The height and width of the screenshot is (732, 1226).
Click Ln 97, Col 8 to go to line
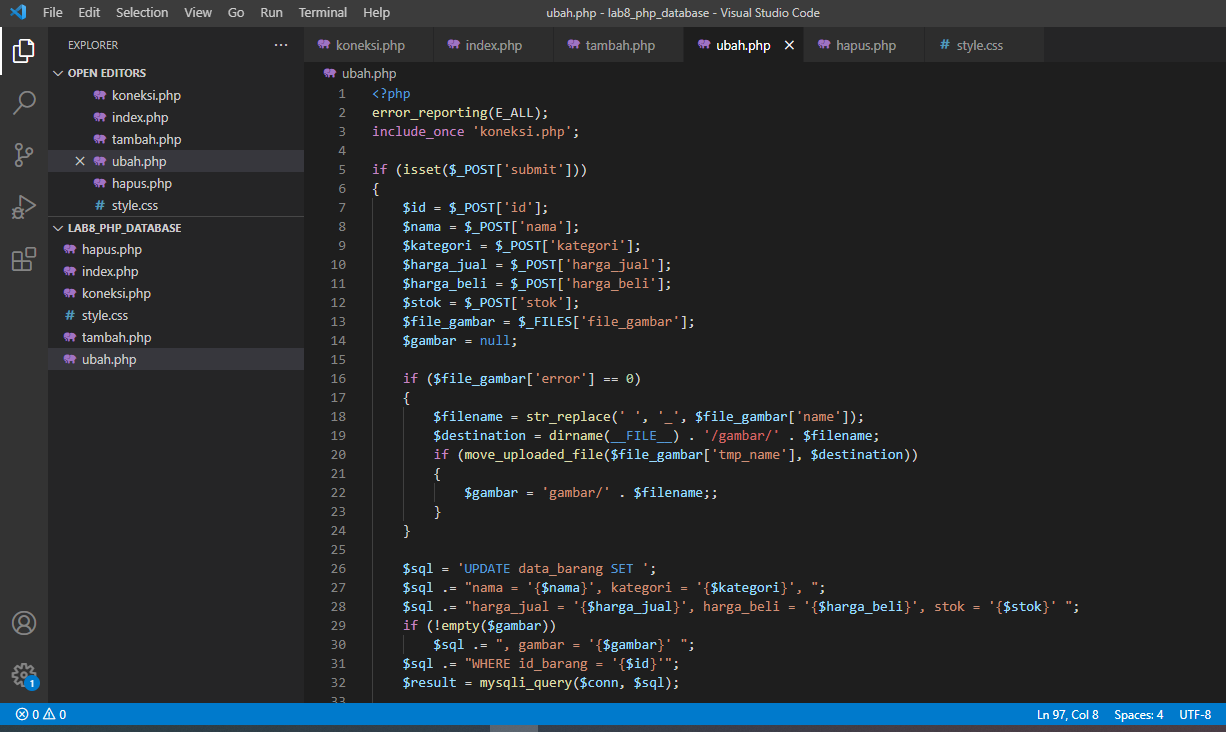[1067, 714]
